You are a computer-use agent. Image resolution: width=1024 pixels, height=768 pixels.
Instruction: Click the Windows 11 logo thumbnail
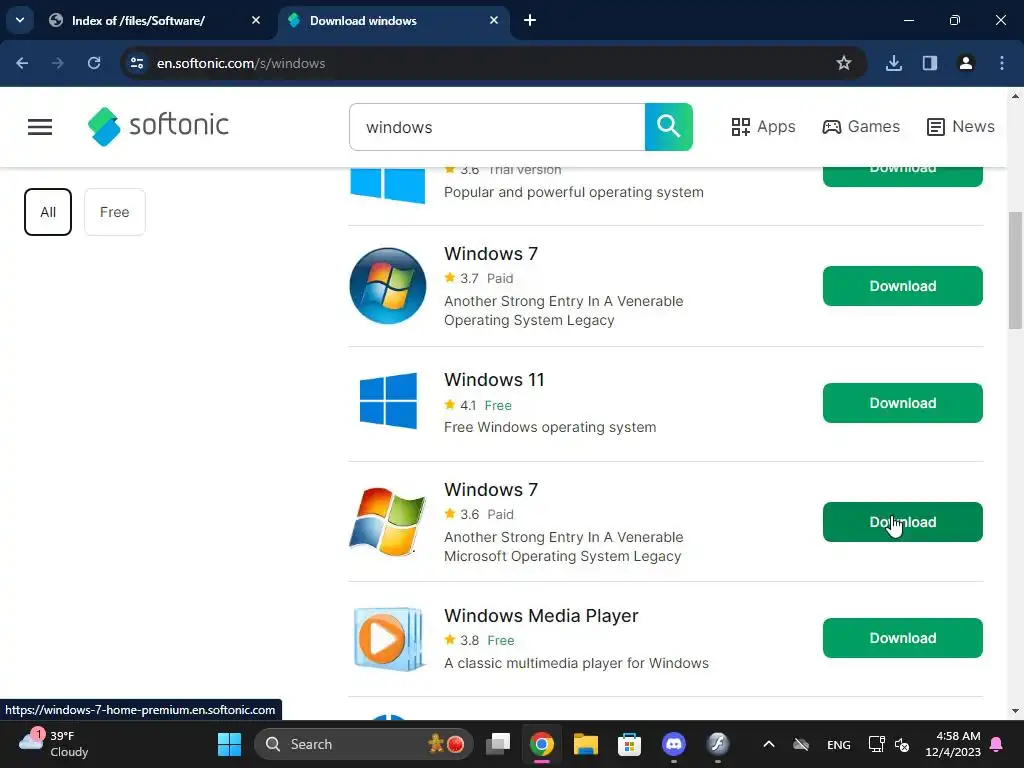[388, 401]
